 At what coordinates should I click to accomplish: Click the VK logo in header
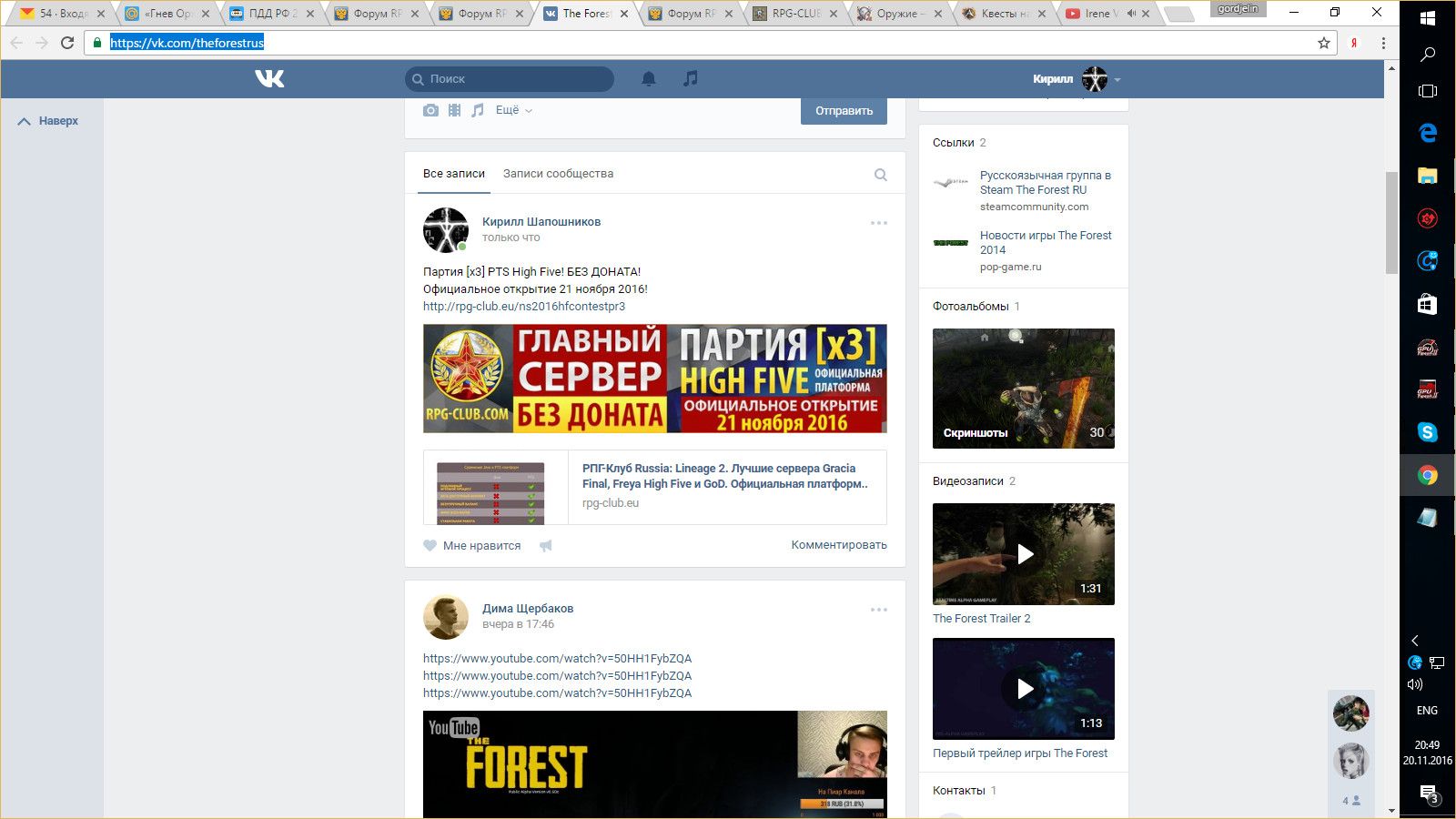(x=269, y=79)
